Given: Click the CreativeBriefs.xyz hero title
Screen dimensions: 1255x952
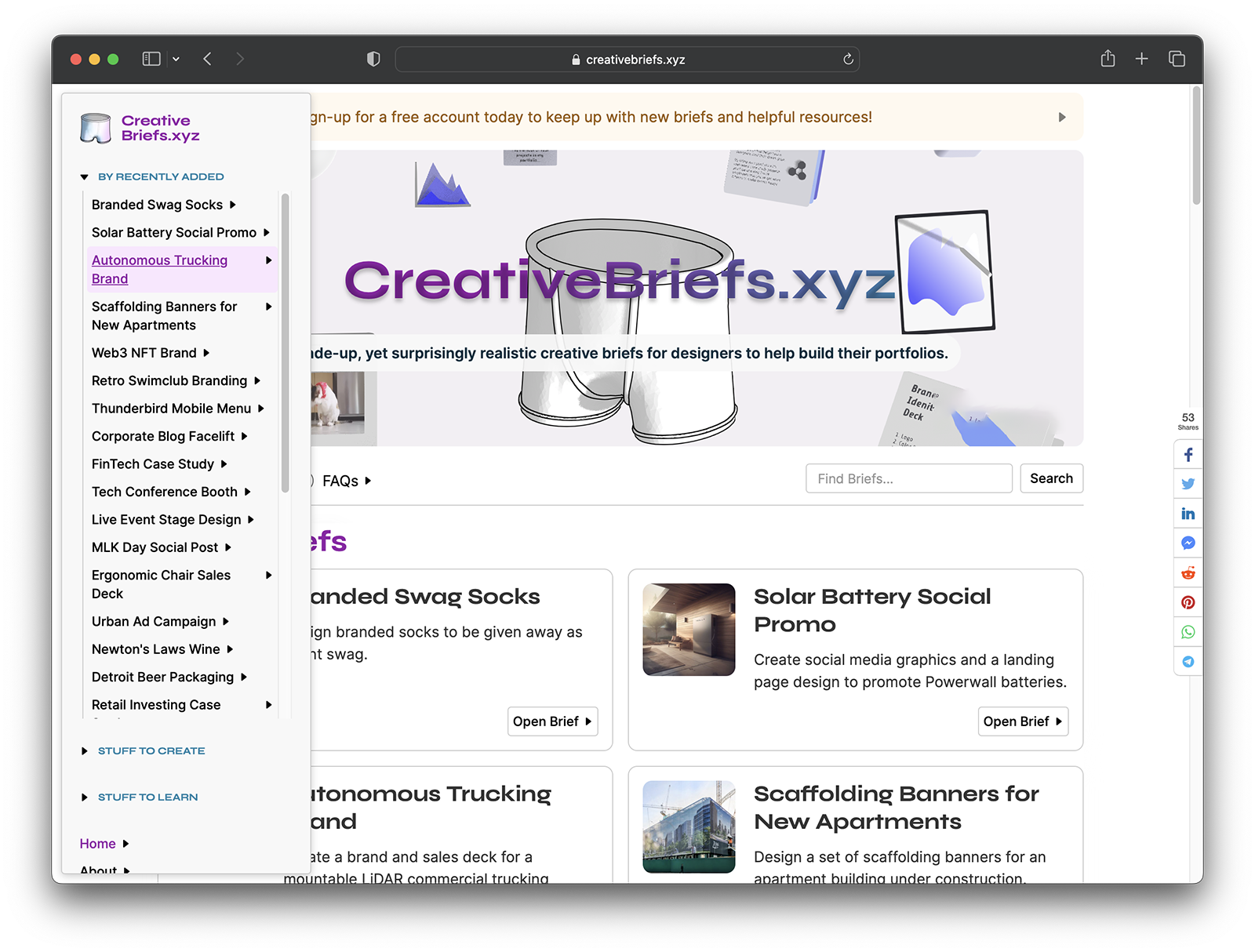Looking at the screenshot, I should (x=620, y=281).
